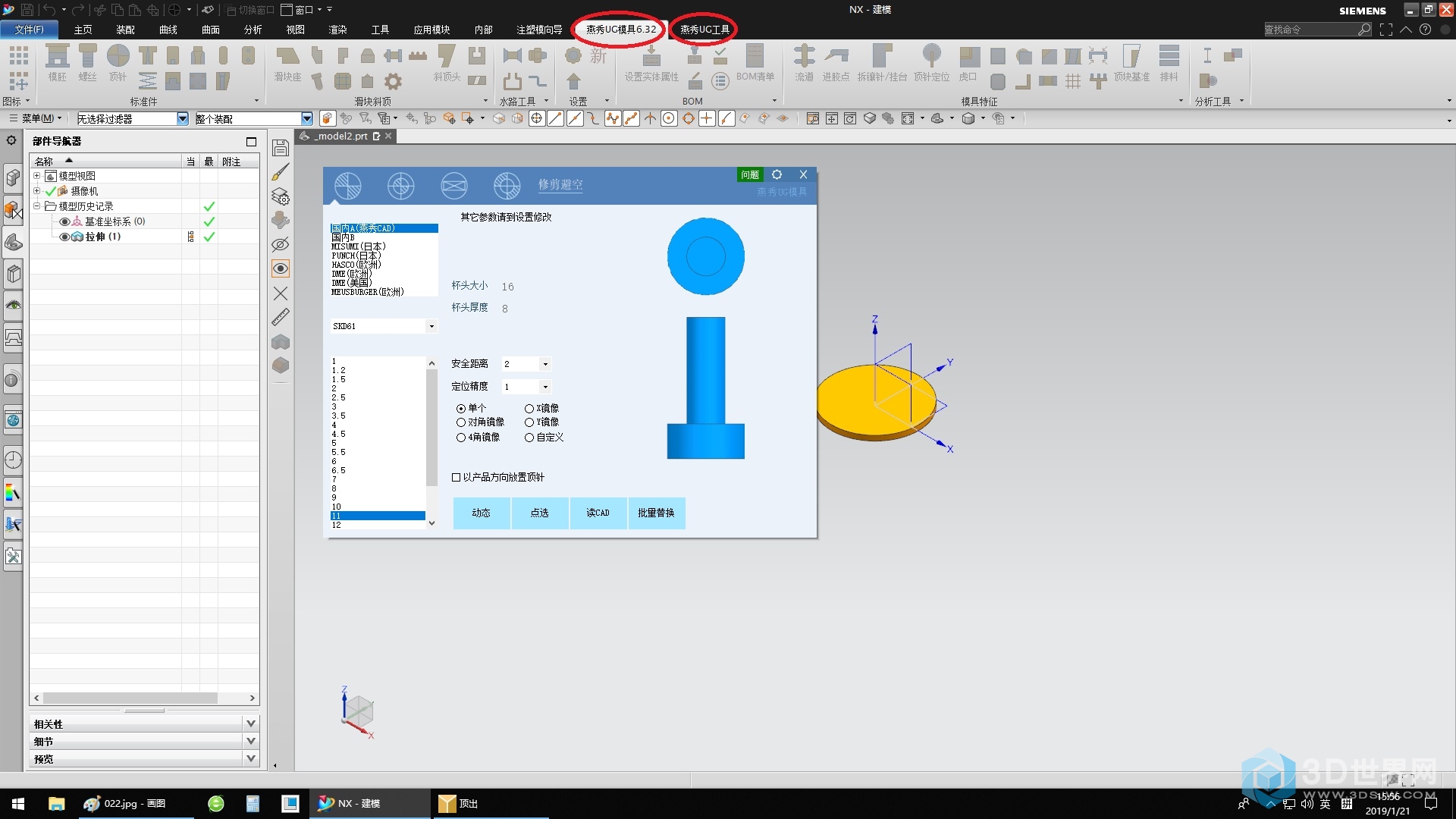Select MISUMI(日本) in standards list

pyautogui.click(x=359, y=246)
